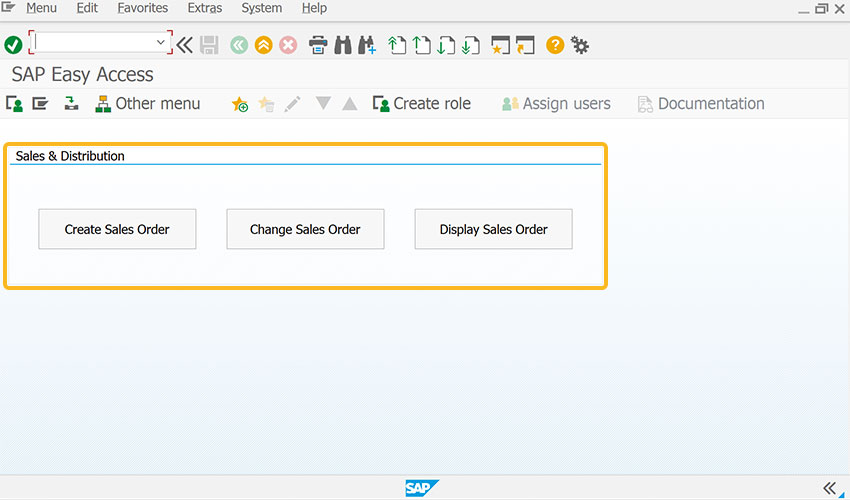Click the Move Favorites Up triangle
The height and width of the screenshot is (500, 850).
350,103
